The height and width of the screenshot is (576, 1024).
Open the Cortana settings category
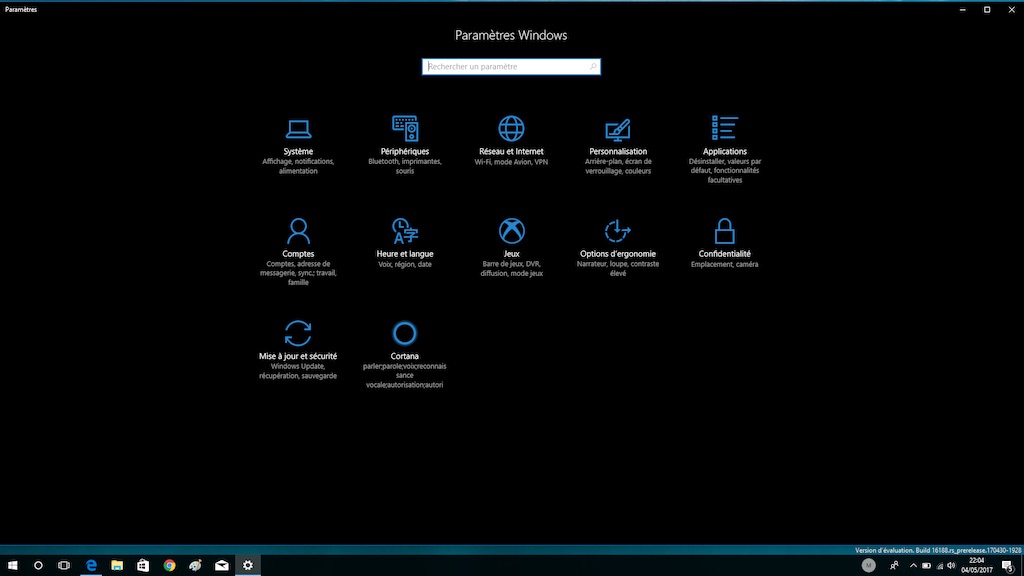pos(405,334)
